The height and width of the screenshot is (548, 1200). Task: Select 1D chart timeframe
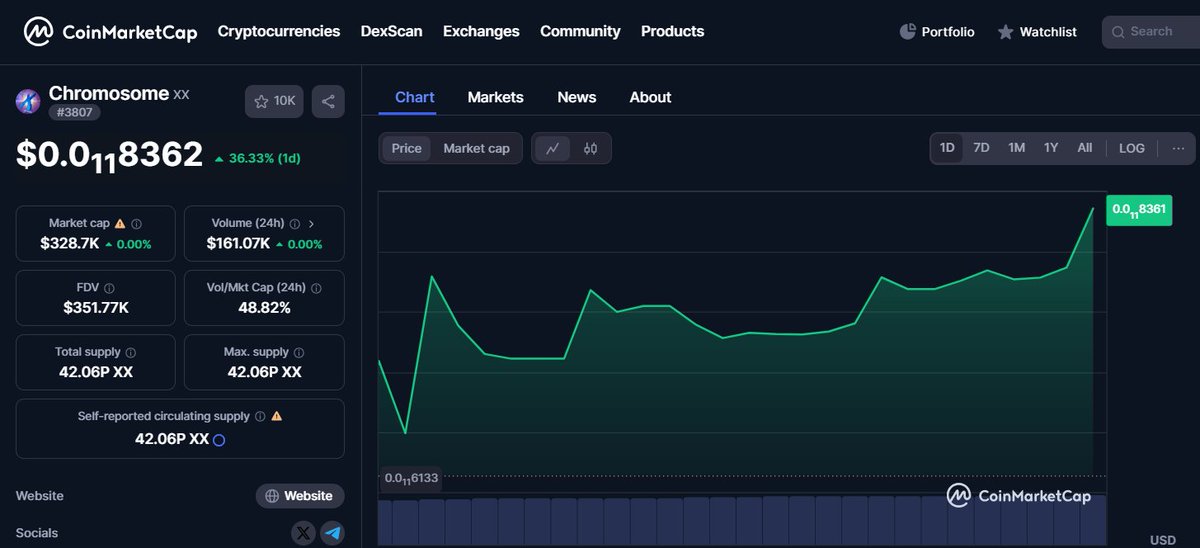point(947,148)
